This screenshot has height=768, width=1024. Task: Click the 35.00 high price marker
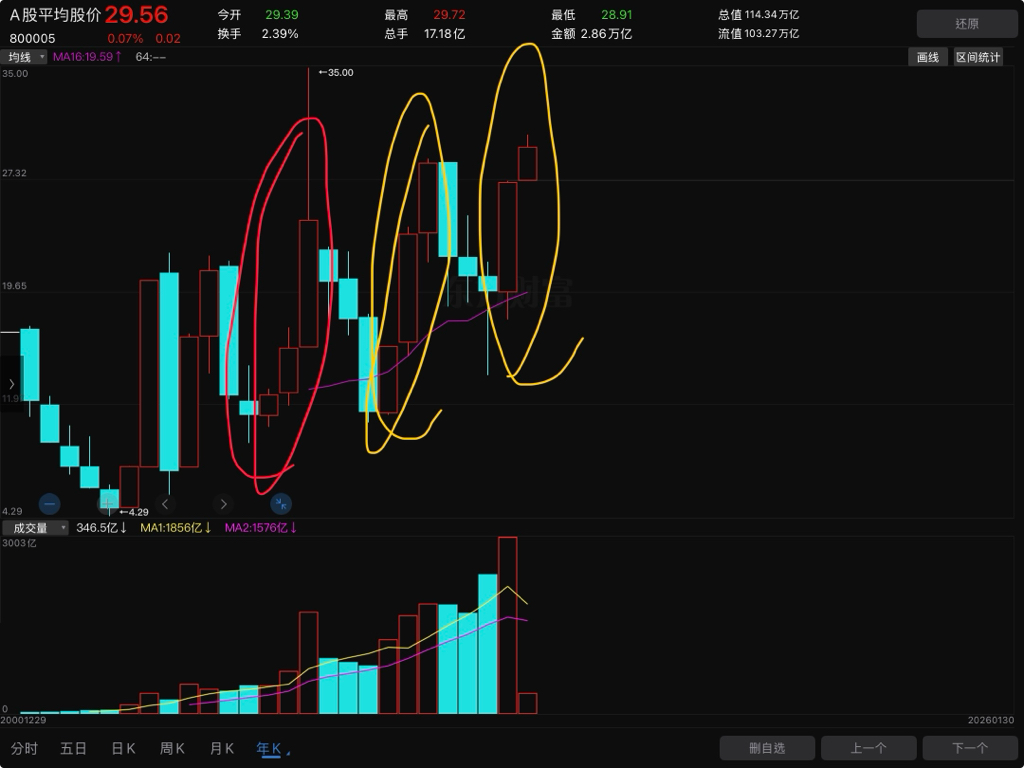336,72
